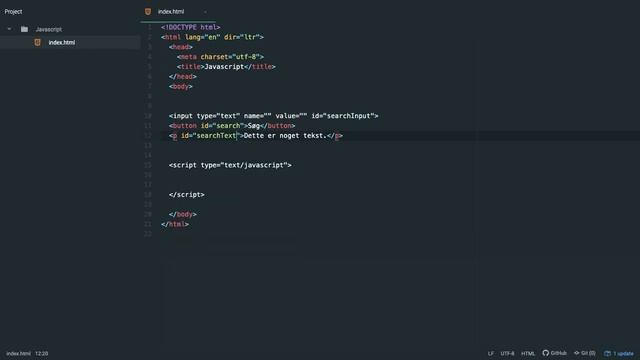
Task: Click the closing </script> tag
Action: pos(187,195)
